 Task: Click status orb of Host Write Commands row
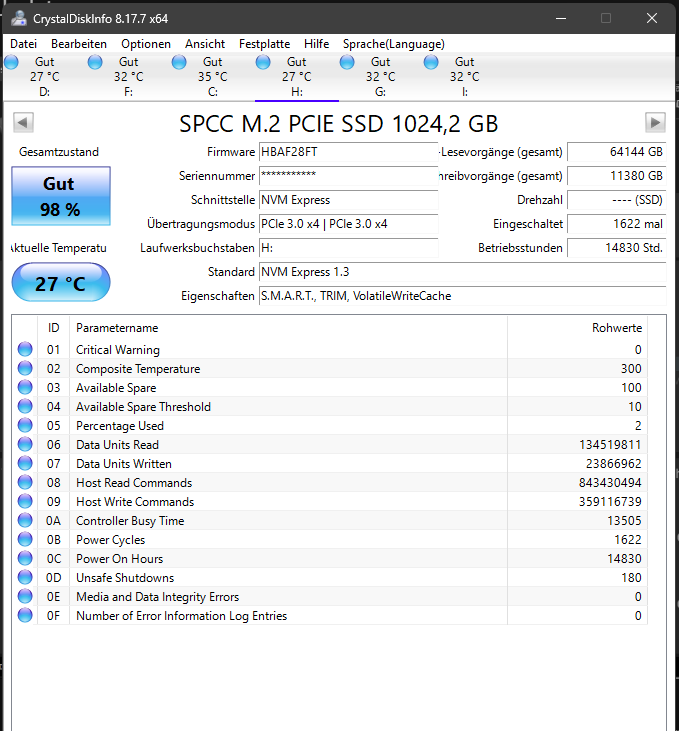point(25,501)
